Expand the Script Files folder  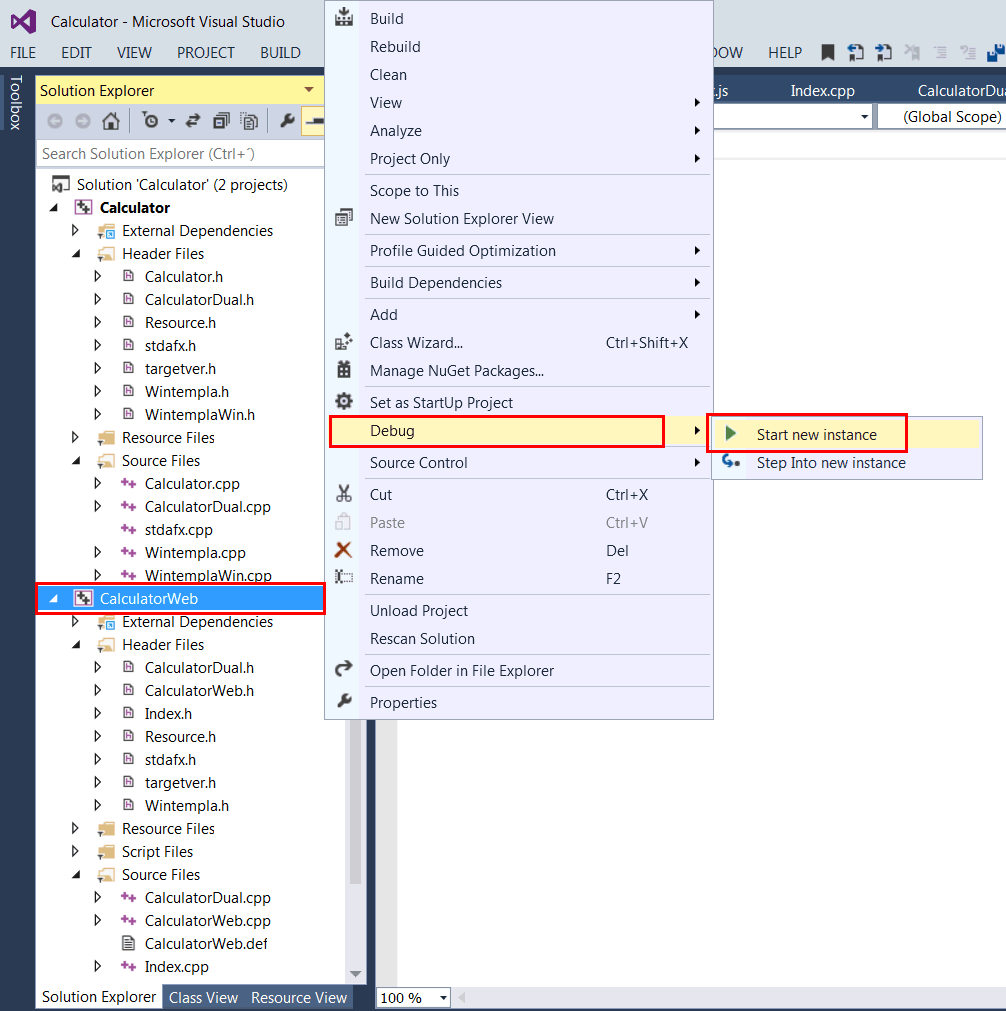[x=75, y=851]
